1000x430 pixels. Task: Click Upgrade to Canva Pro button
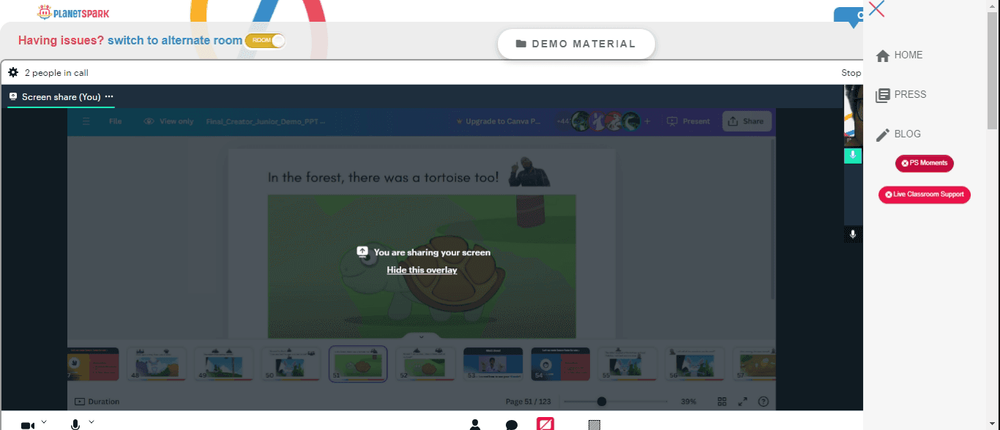point(500,121)
